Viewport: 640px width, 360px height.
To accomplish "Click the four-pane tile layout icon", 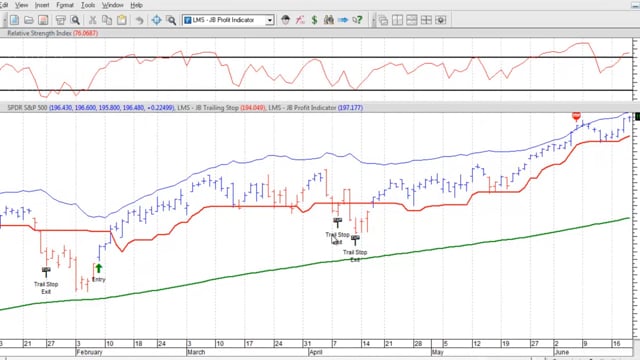I will pyautogui.click(x=426, y=20).
